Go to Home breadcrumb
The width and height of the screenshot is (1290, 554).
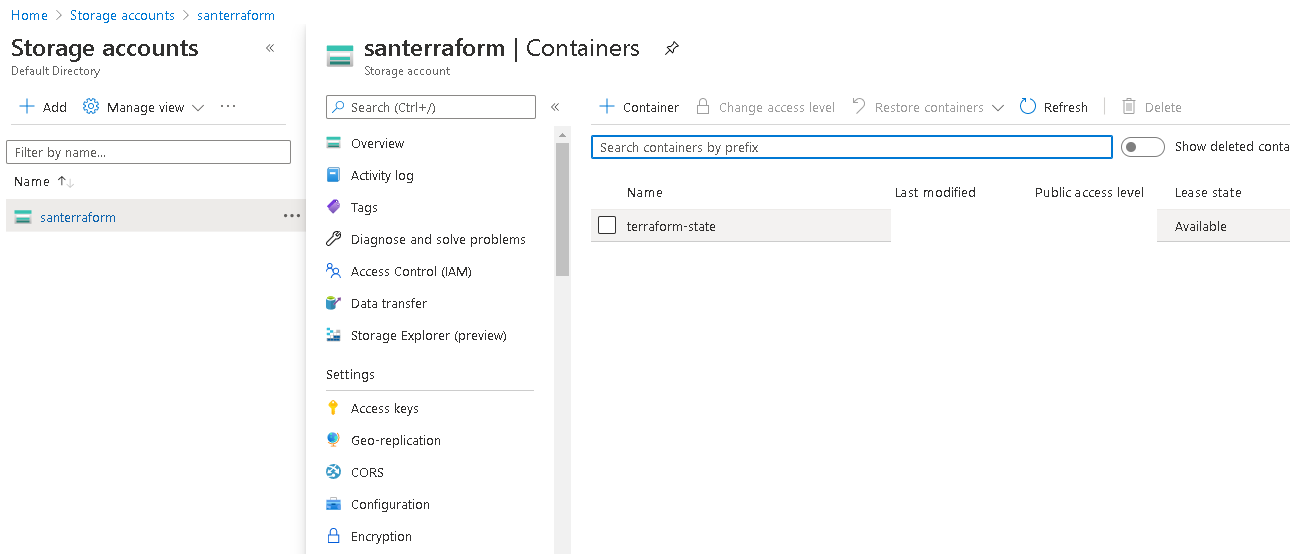click(29, 15)
